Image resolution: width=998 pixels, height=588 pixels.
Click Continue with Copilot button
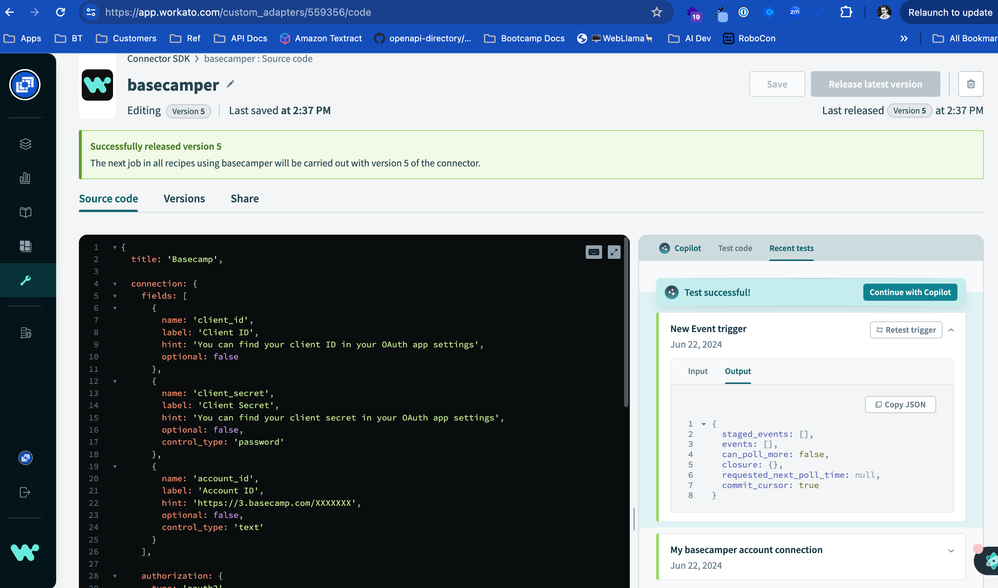click(909, 292)
